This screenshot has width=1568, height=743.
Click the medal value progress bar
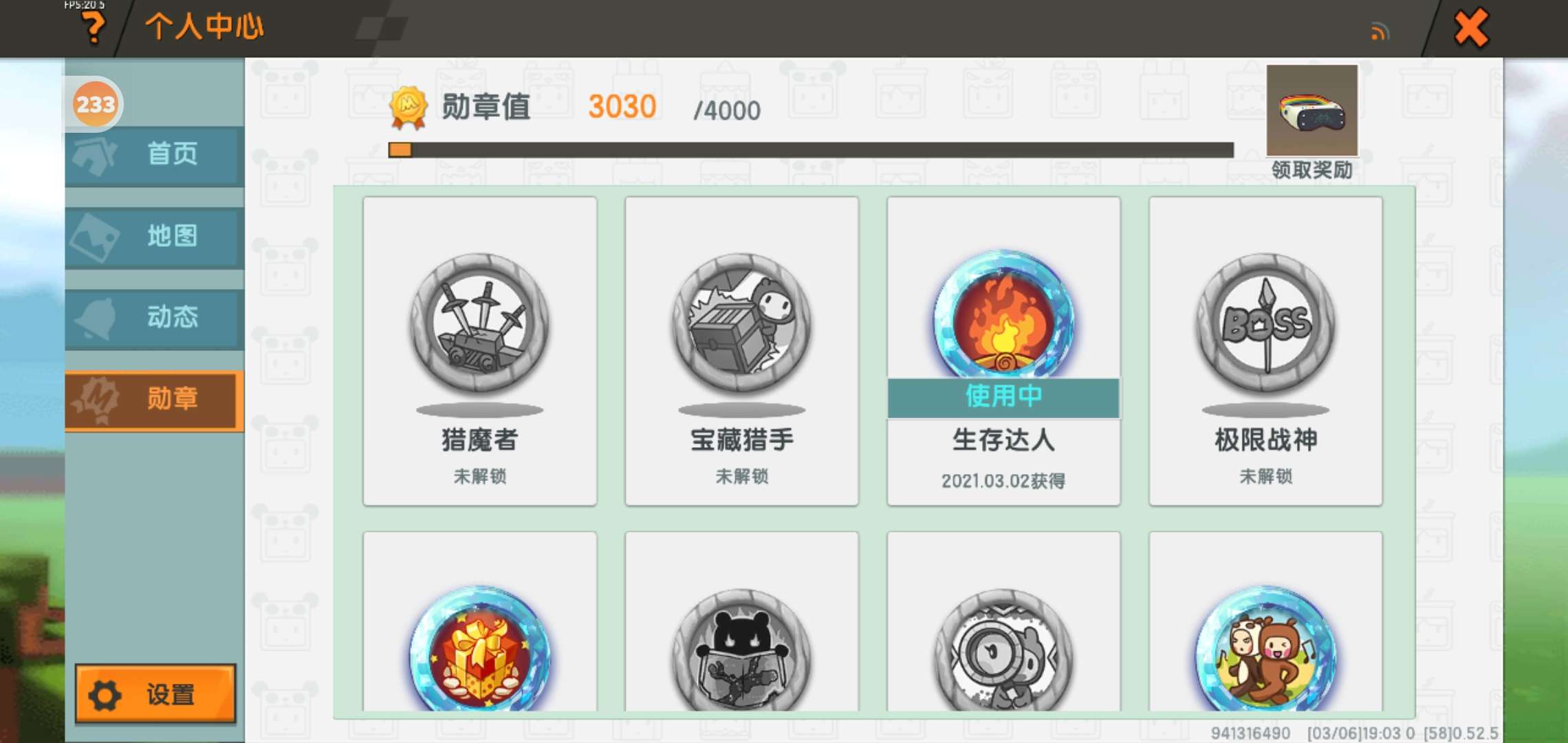click(x=811, y=150)
